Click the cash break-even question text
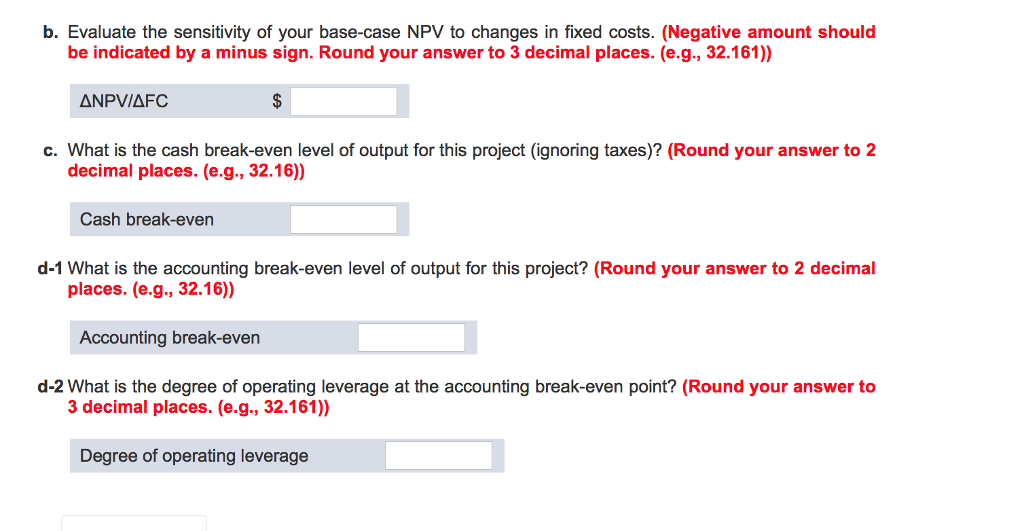 click(x=365, y=150)
